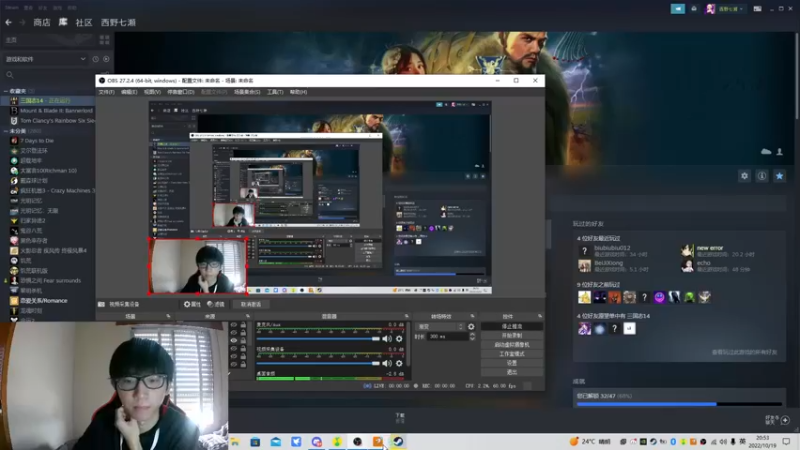Open the 渐变 transition type dropdown
The width and height of the screenshot is (800, 450).
point(440,327)
